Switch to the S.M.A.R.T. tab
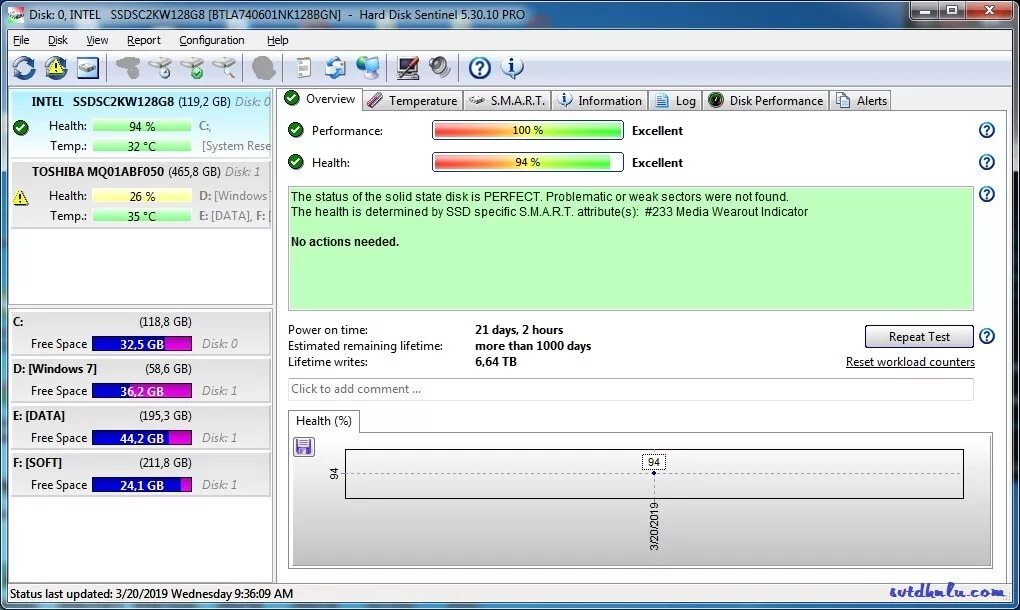 (x=507, y=101)
